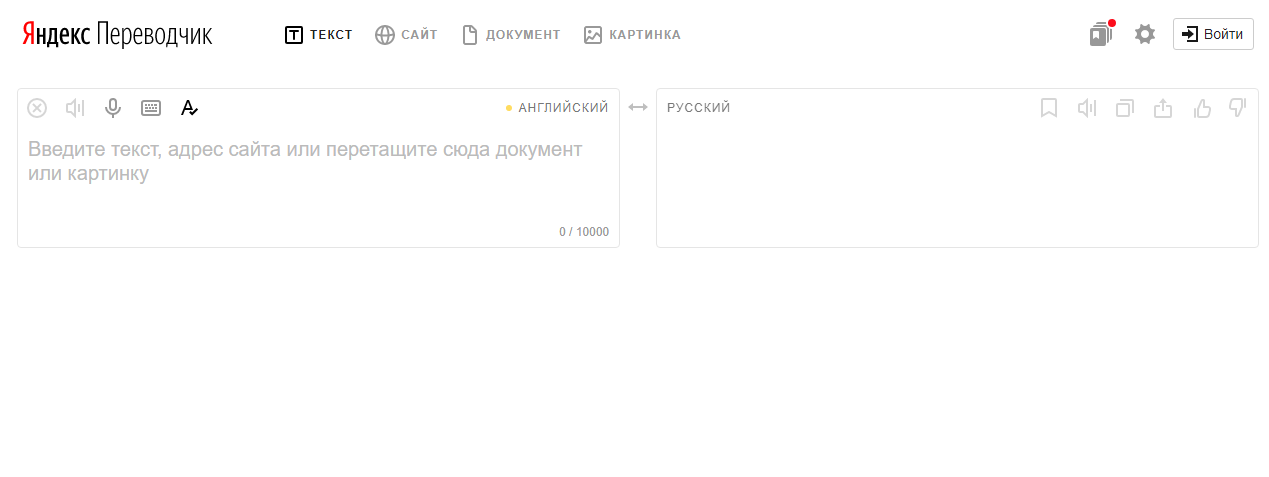Copy the translation icon
Viewport: 1269px width, 477px height.
pos(1125,108)
